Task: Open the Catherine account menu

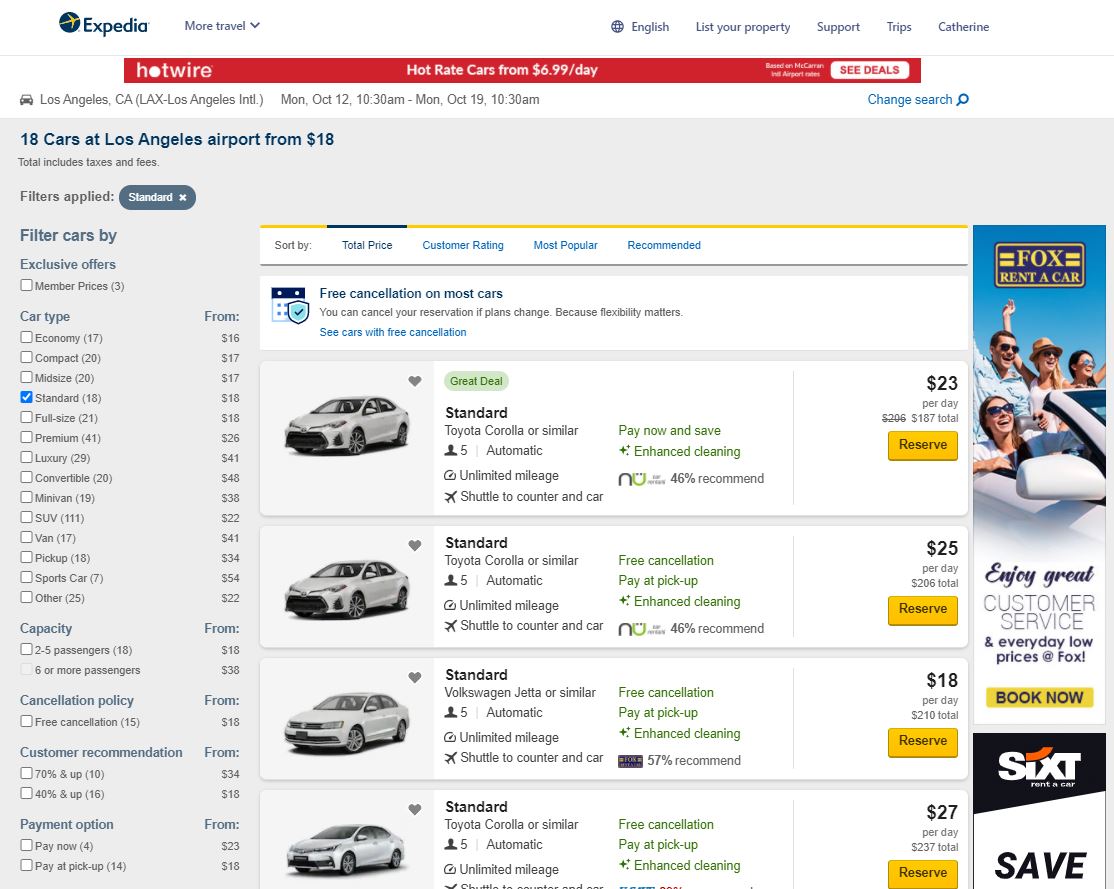Action: click(963, 27)
